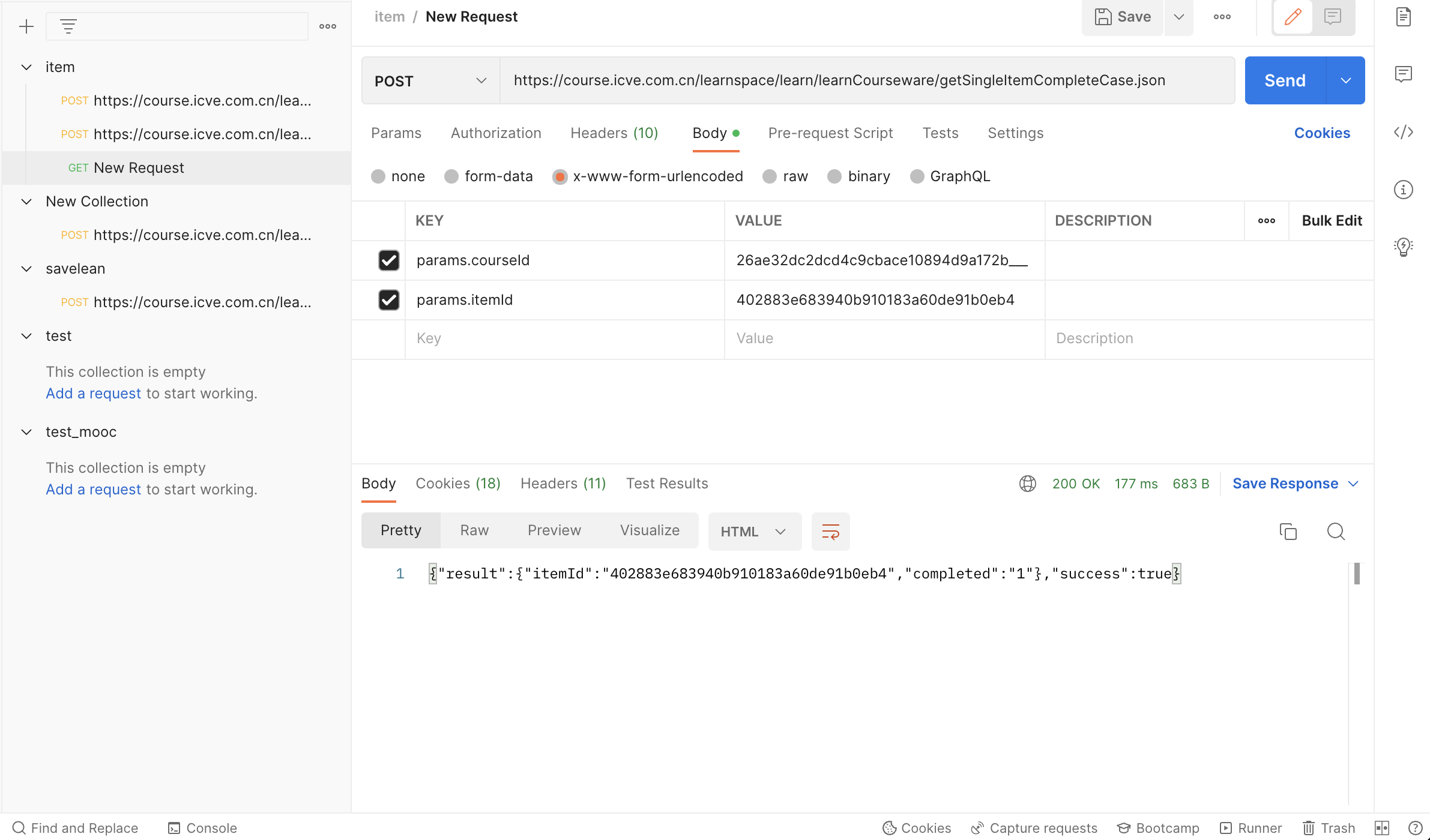Copy response body with copy icon
Screen dimensions: 1430x840
click(1288, 532)
